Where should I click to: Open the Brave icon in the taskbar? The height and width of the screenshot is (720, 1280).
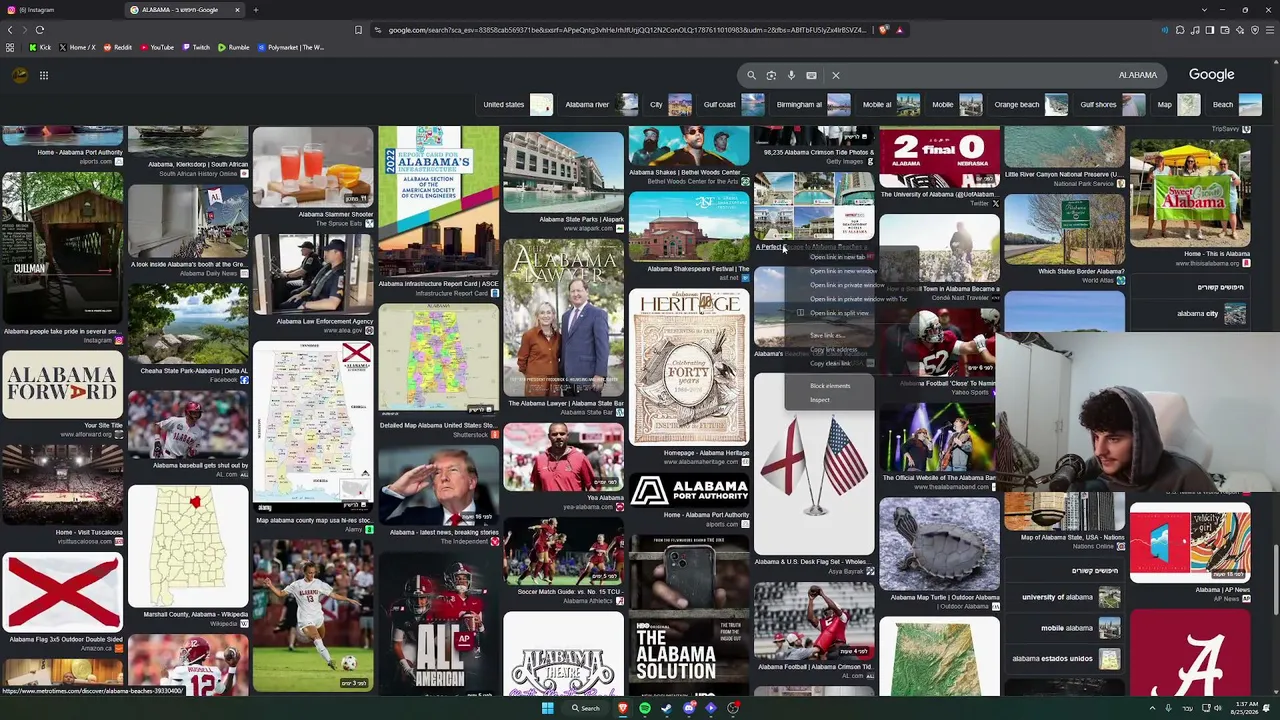click(623, 708)
